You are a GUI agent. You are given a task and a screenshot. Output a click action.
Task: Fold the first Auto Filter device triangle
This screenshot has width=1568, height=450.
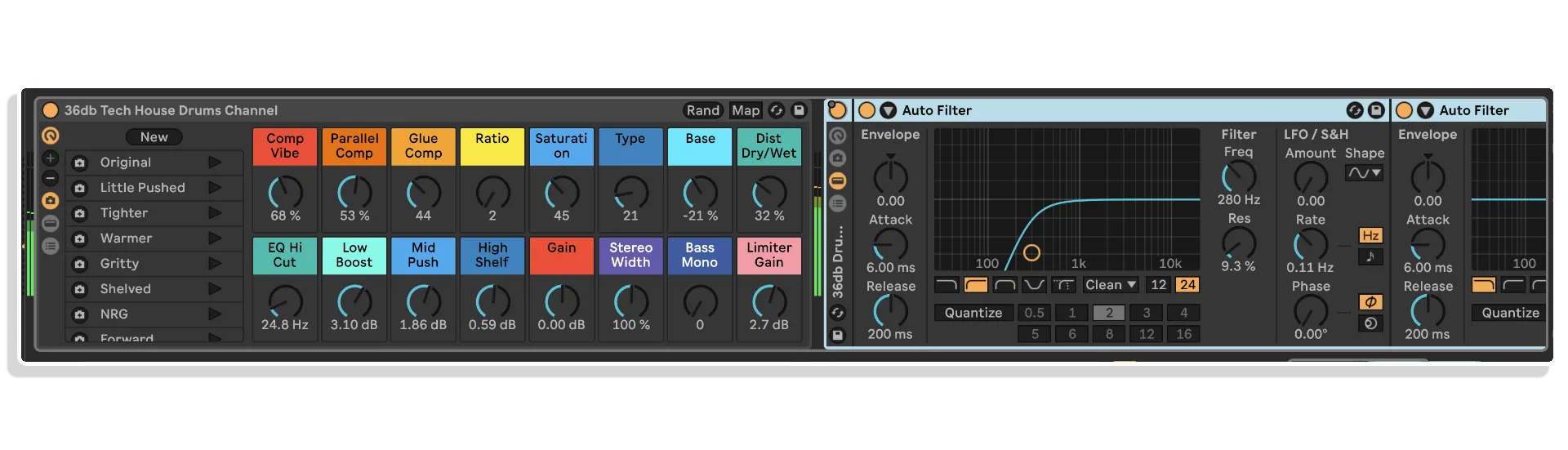pos(888,110)
